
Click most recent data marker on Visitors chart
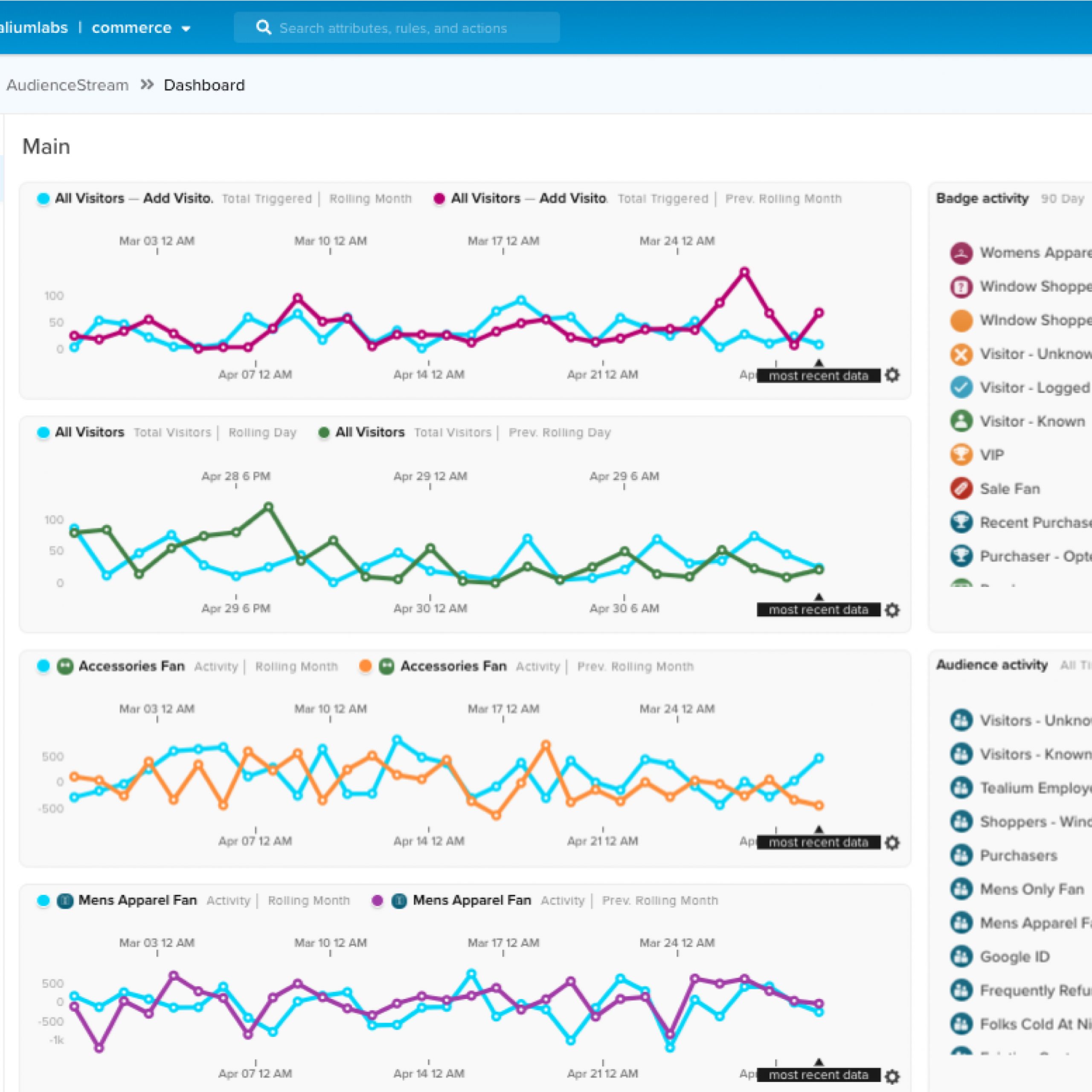pos(819,610)
